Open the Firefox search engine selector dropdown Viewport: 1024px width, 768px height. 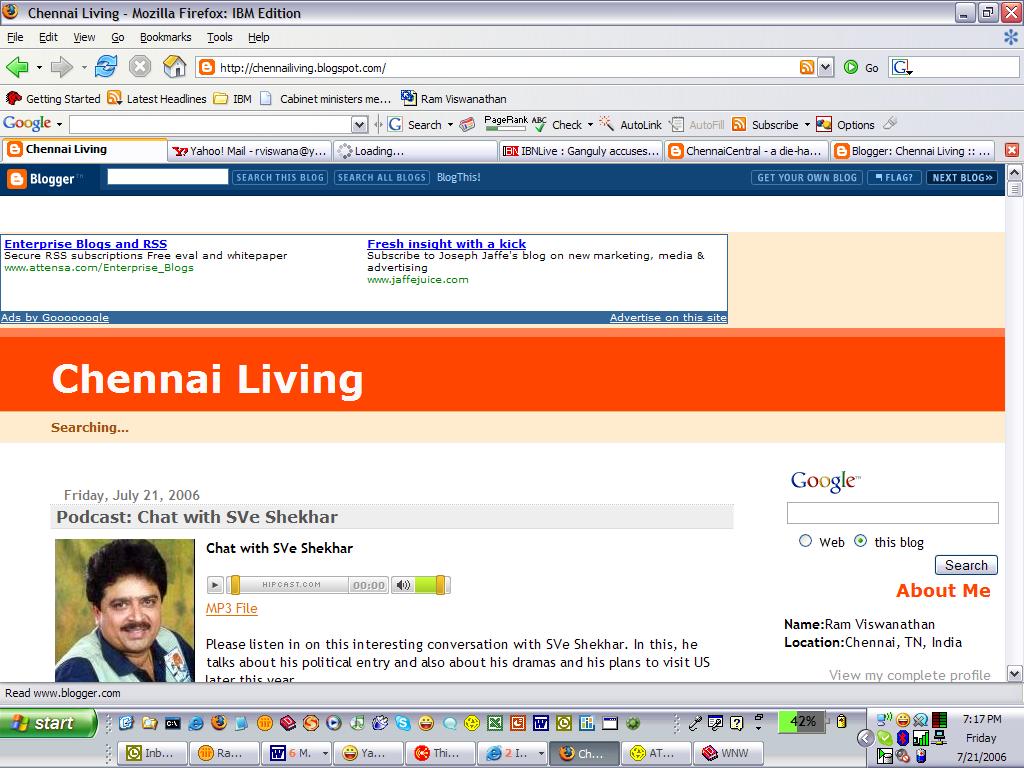pos(902,67)
